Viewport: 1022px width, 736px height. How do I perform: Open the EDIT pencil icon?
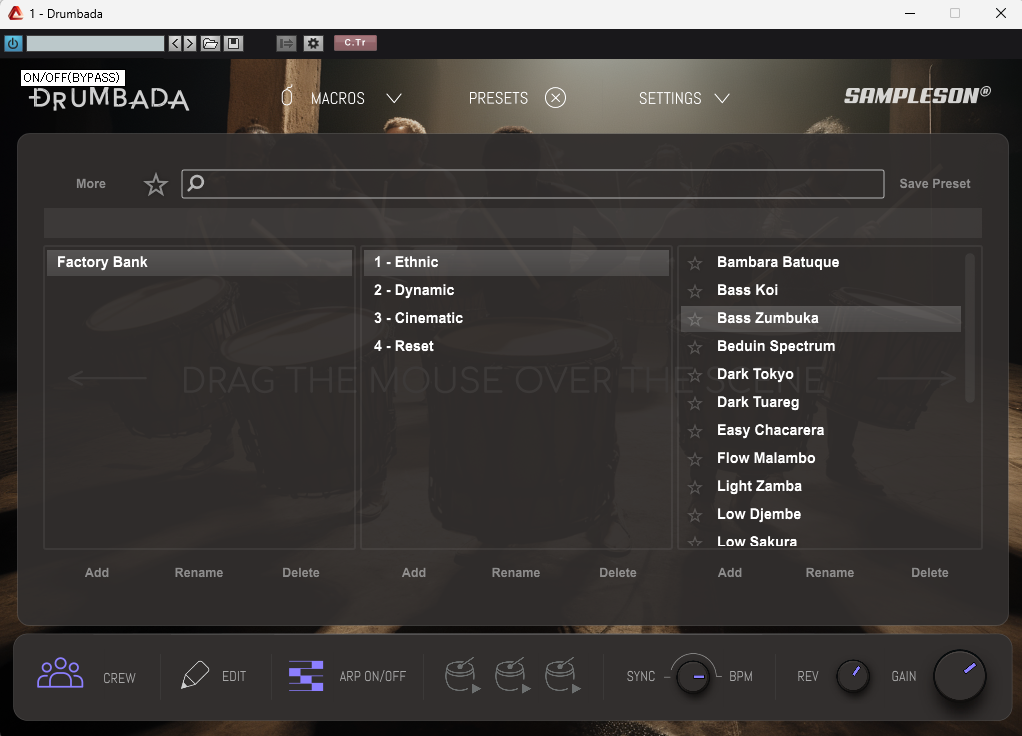click(x=194, y=675)
